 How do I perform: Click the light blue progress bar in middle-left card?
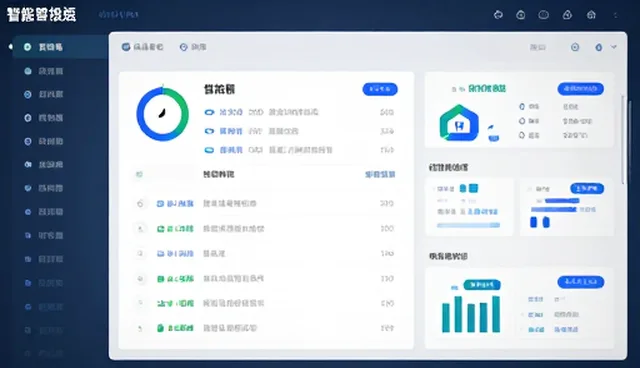click(468, 225)
